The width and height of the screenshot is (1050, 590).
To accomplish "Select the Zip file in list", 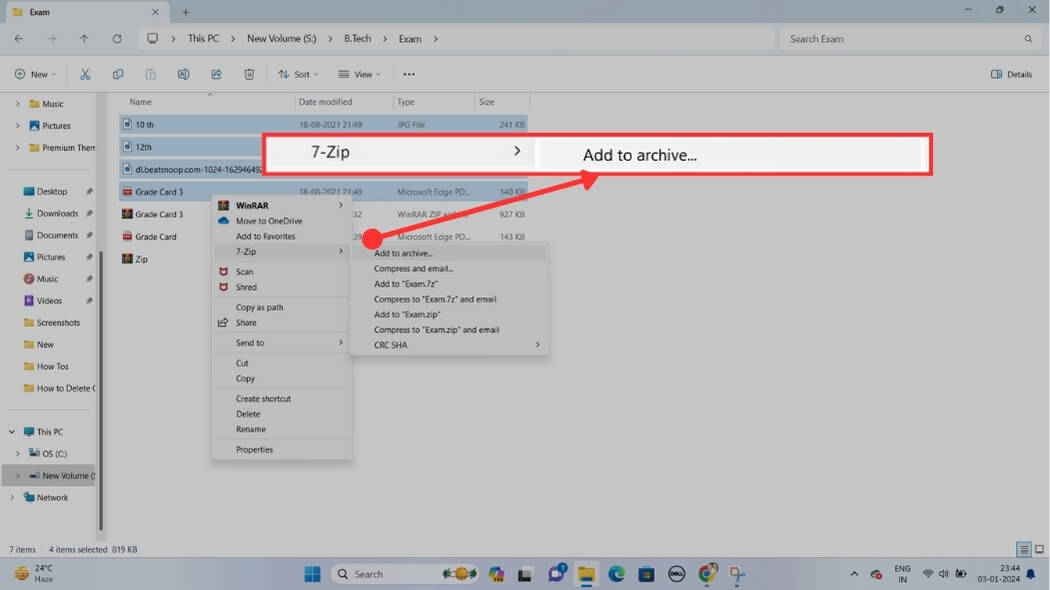I will point(135,259).
